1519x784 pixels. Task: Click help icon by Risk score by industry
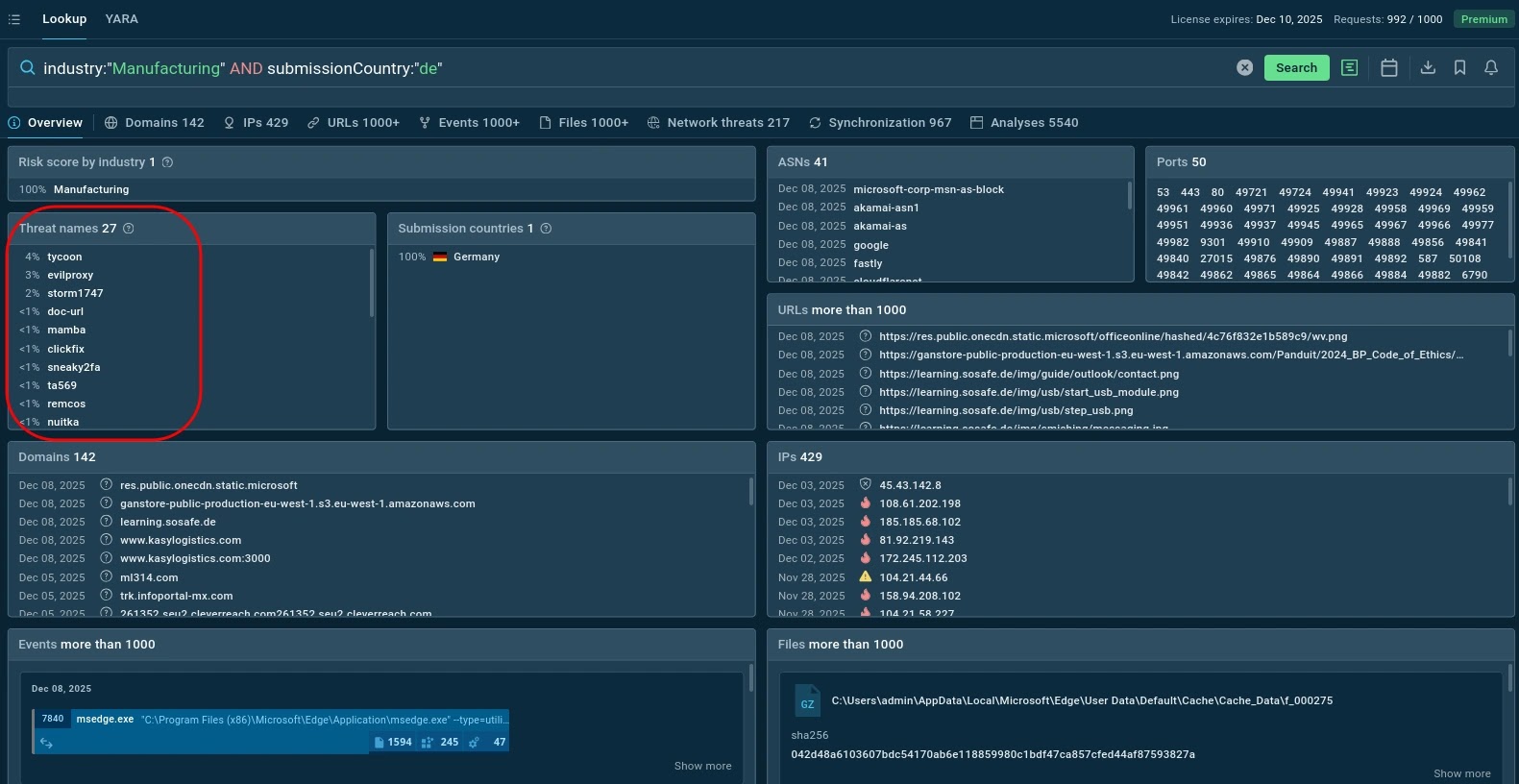point(167,162)
